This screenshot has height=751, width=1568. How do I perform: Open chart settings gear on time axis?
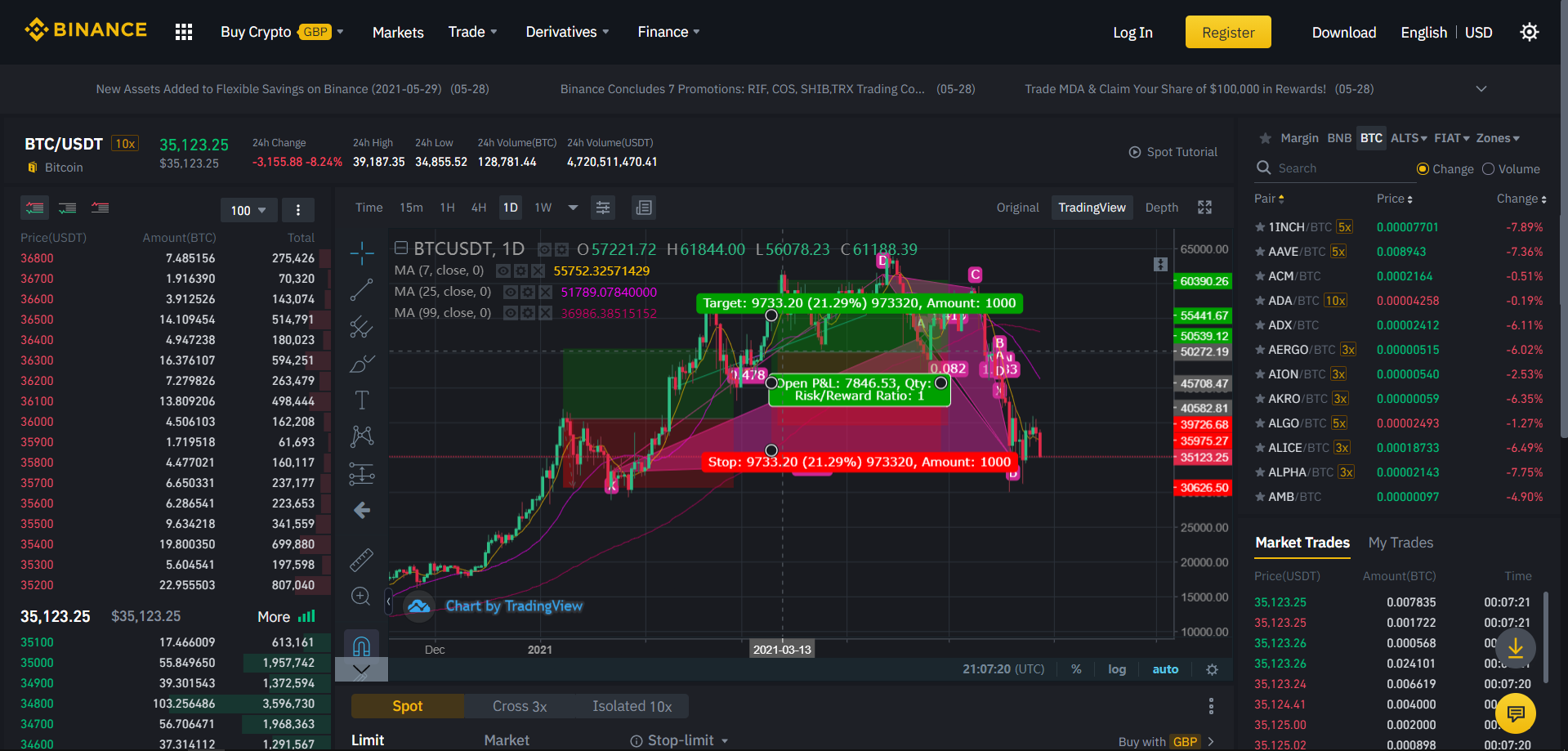1212,669
